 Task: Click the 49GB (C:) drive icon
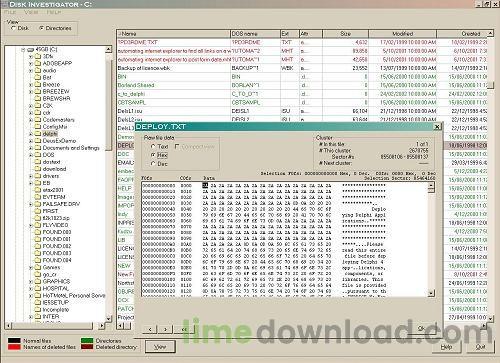[31, 50]
